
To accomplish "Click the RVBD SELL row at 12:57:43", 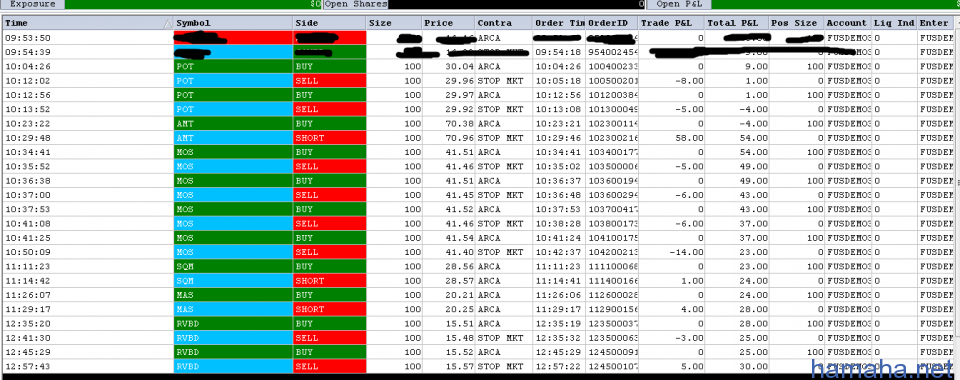I will click(478, 366).
